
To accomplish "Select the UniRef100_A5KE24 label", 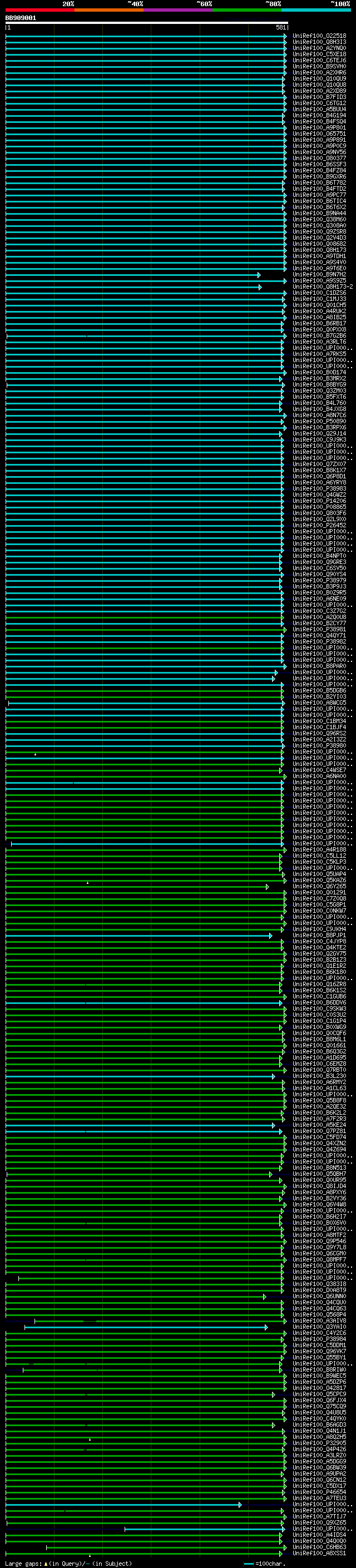I will [319, 1125].
